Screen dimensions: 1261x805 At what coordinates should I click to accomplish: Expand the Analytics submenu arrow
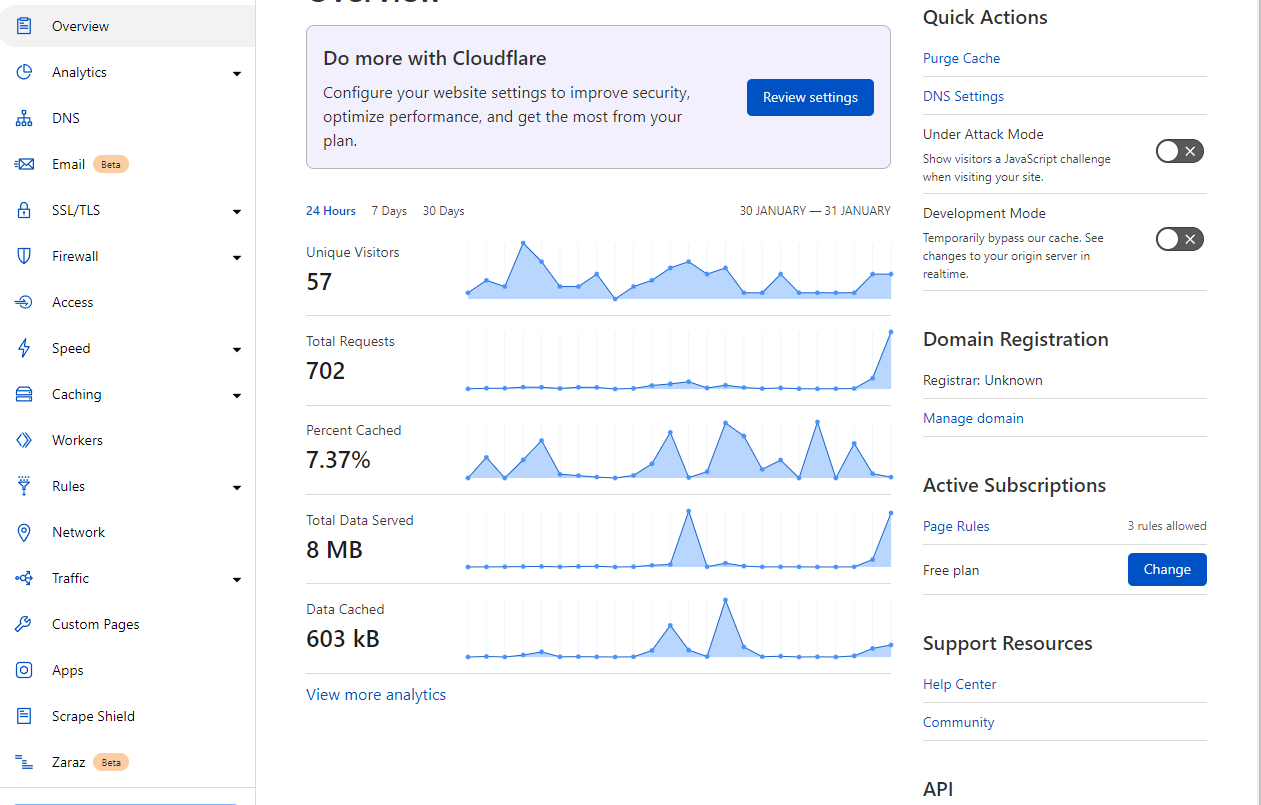pos(237,74)
